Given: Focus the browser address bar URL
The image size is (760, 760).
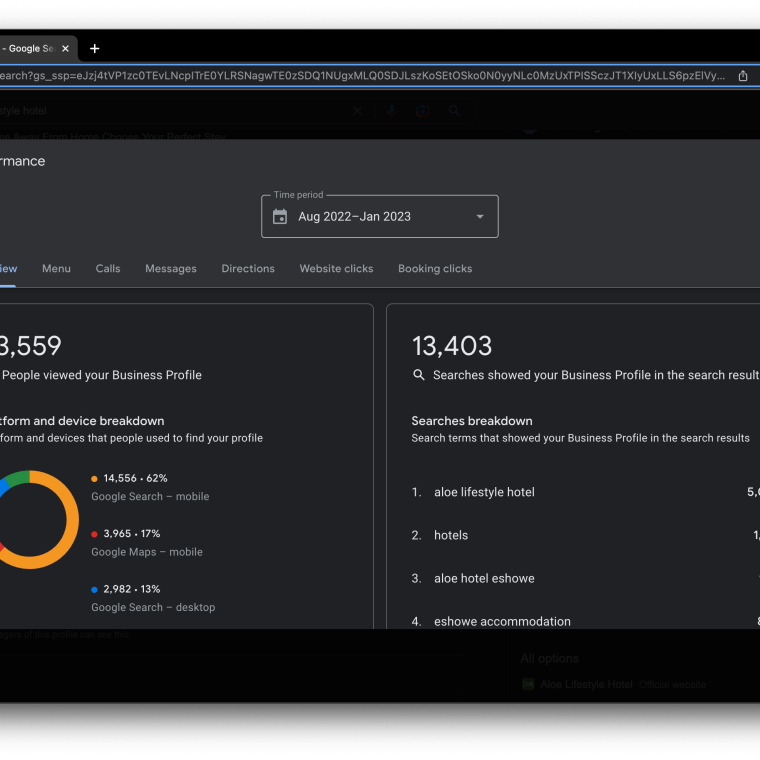Looking at the screenshot, I should [360, 76].
